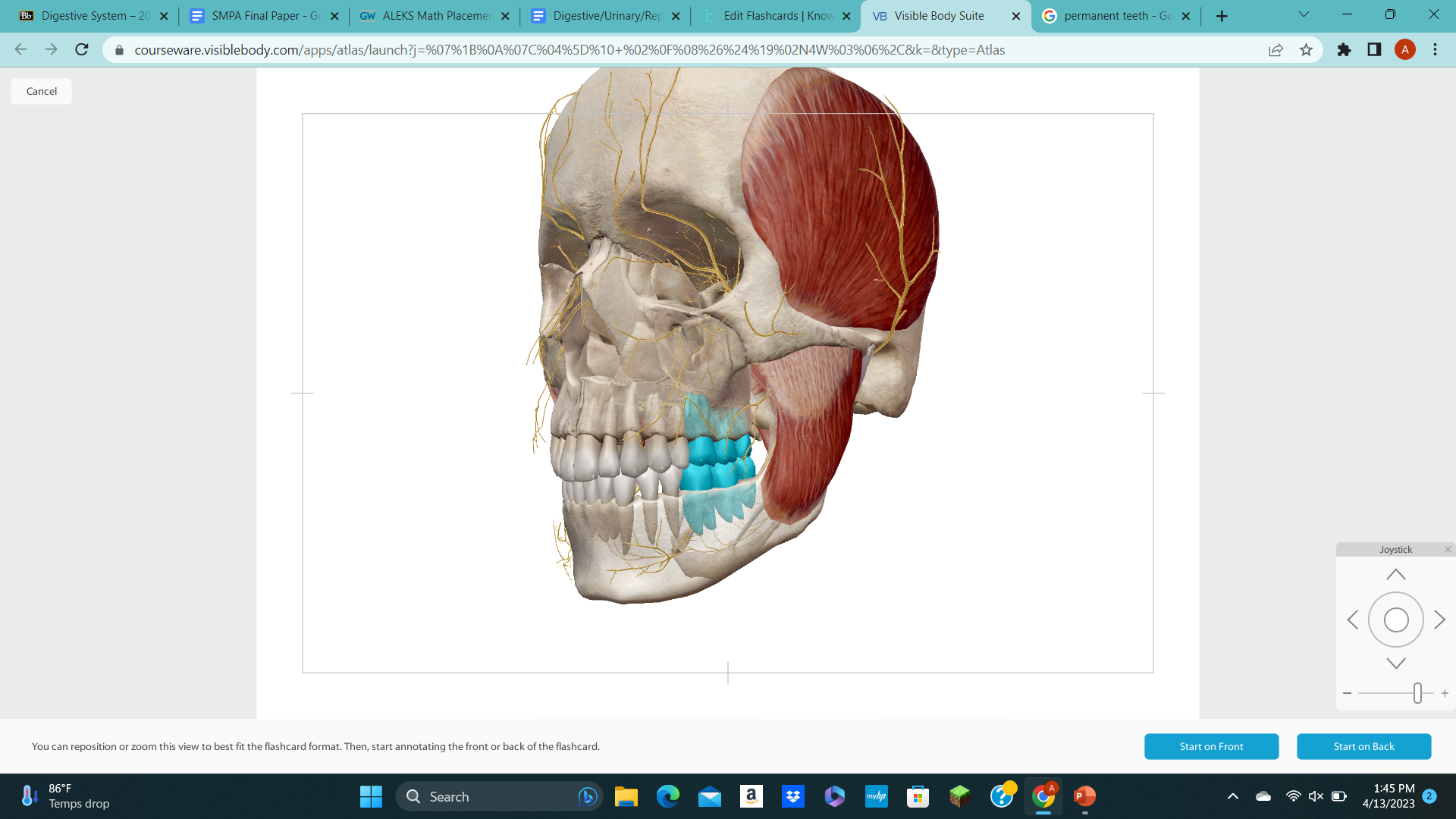The height and width of the screenshot is (819, 1456).
Task: Click inside the browser address bar
Action: [x=531, y=50]
